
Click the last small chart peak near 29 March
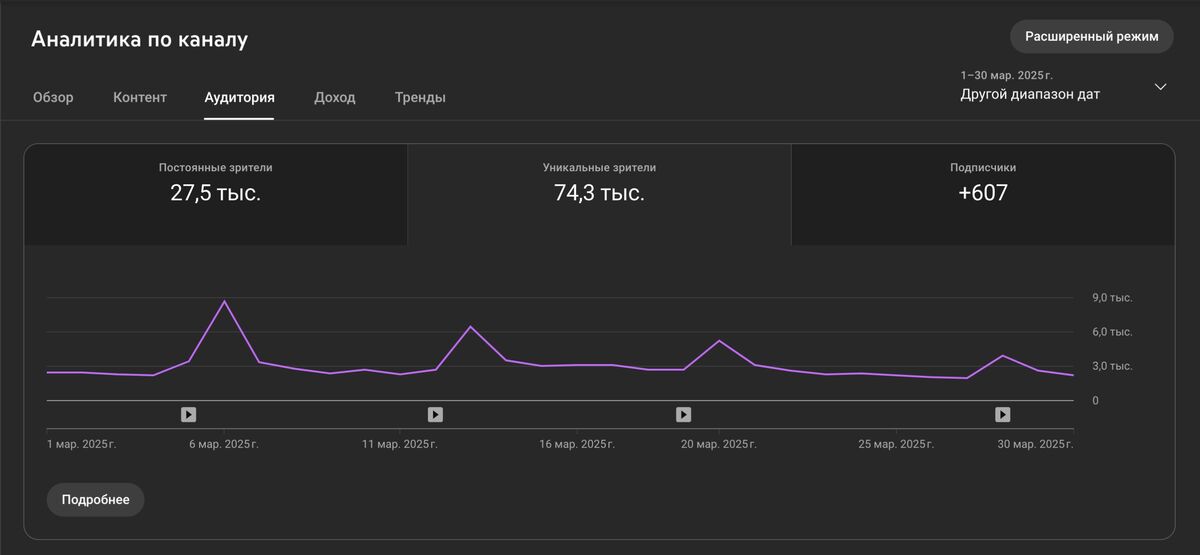[1002, 355]
